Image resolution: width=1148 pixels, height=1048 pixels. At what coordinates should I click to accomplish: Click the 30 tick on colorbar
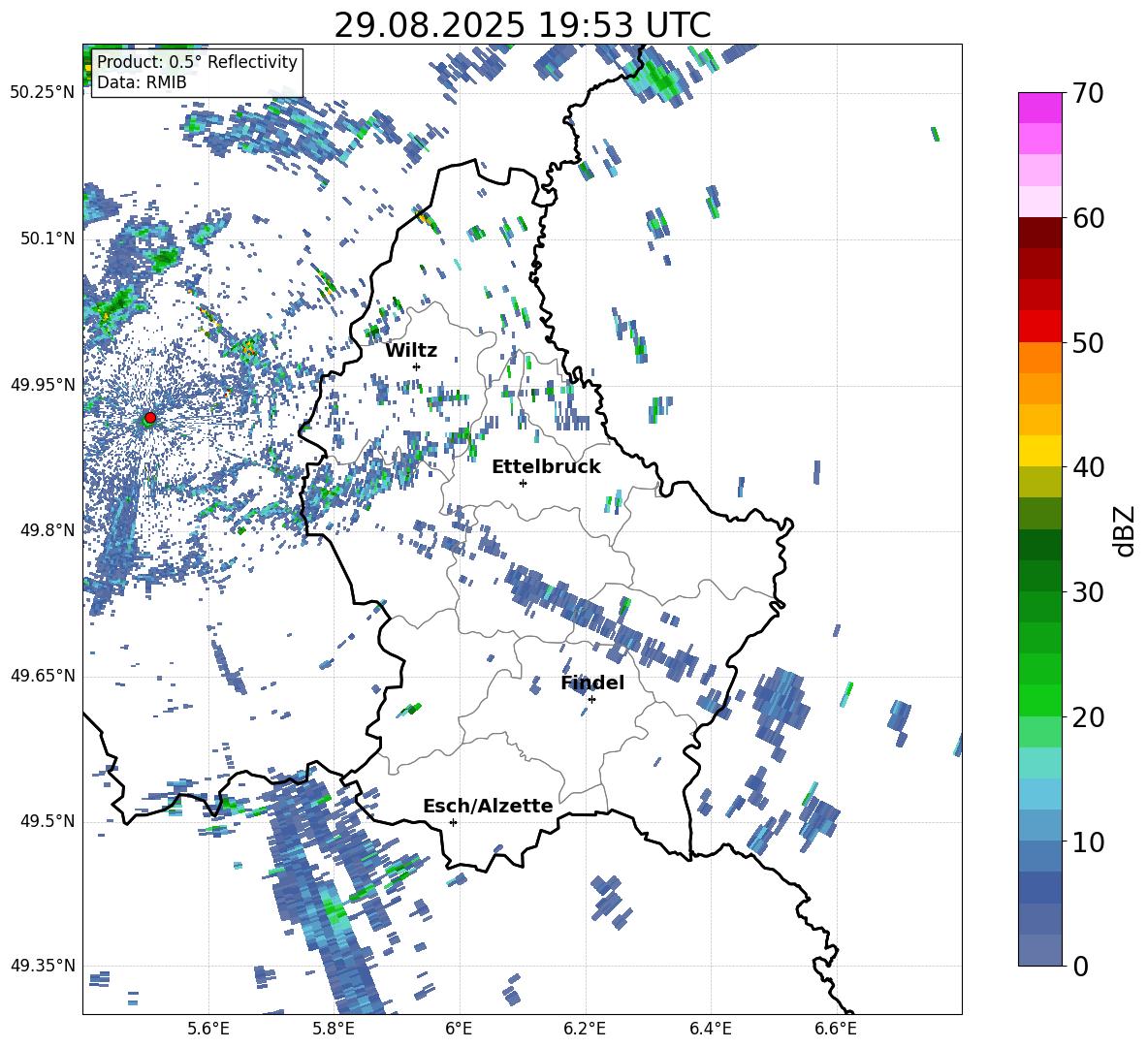tap(1088, 592)
